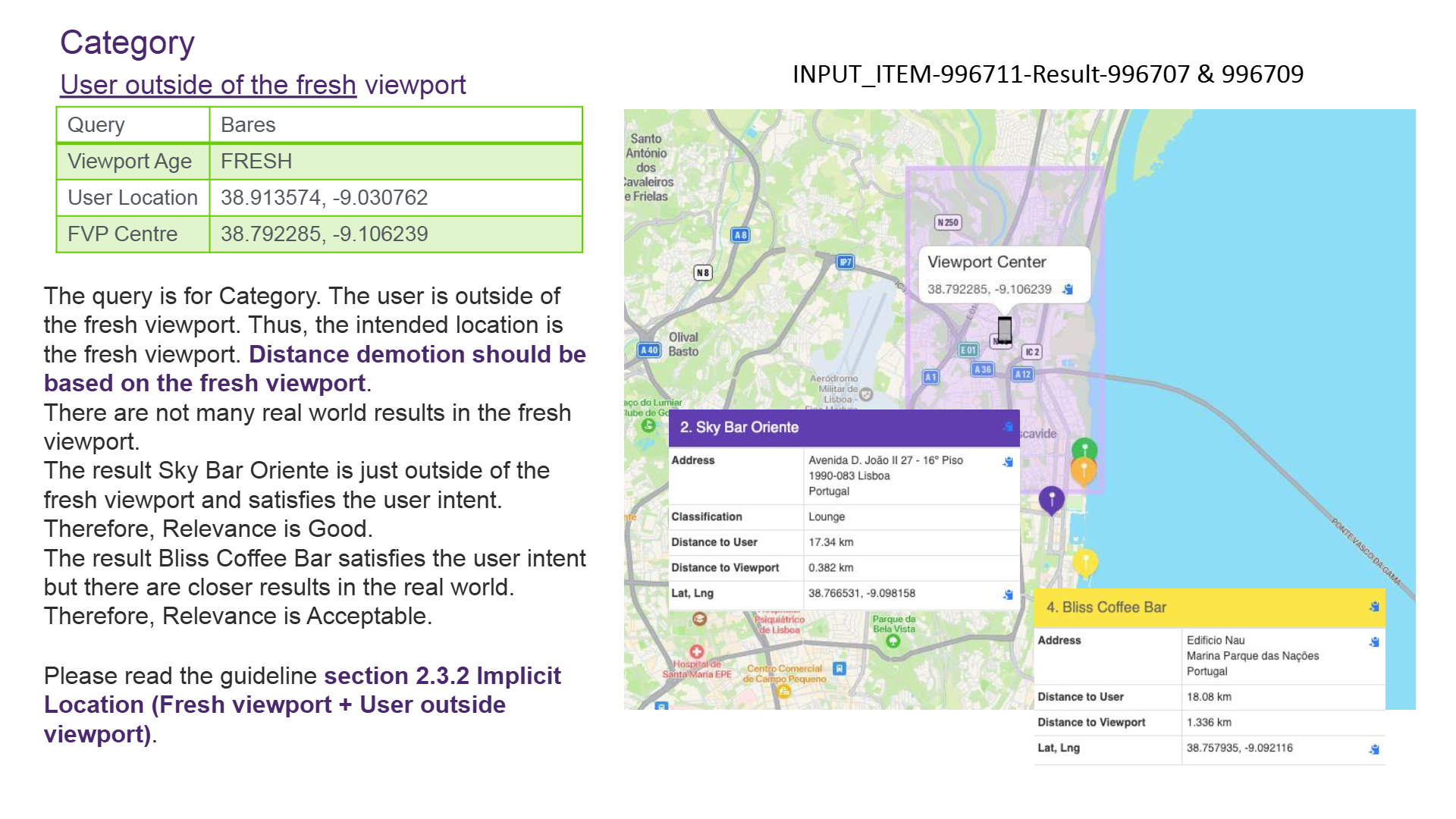Click 'Edificio Nau' address text
The height and width of the screenshot is (819, 1456).
1216,641
